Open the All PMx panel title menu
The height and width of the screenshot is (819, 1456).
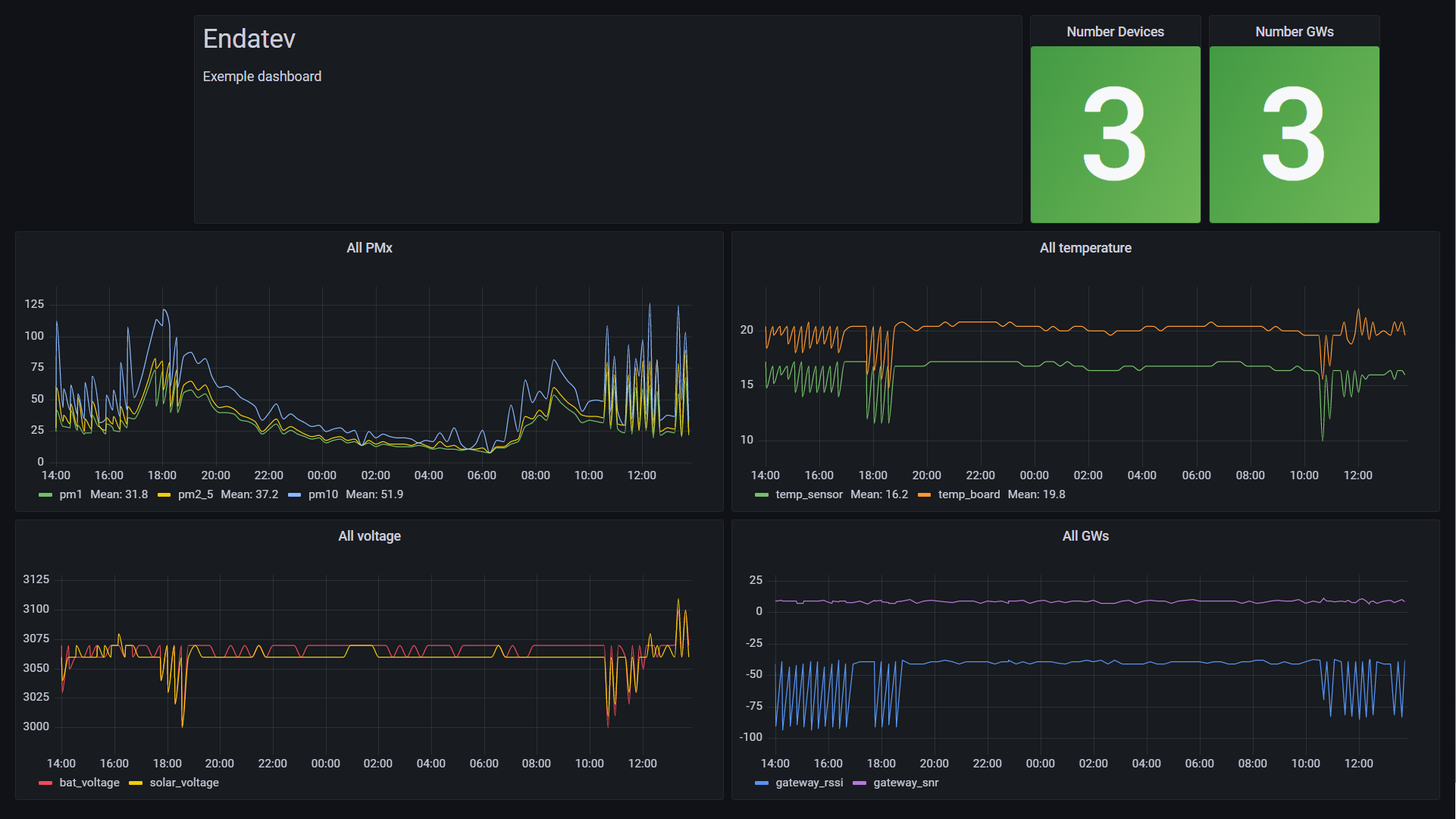369,248
